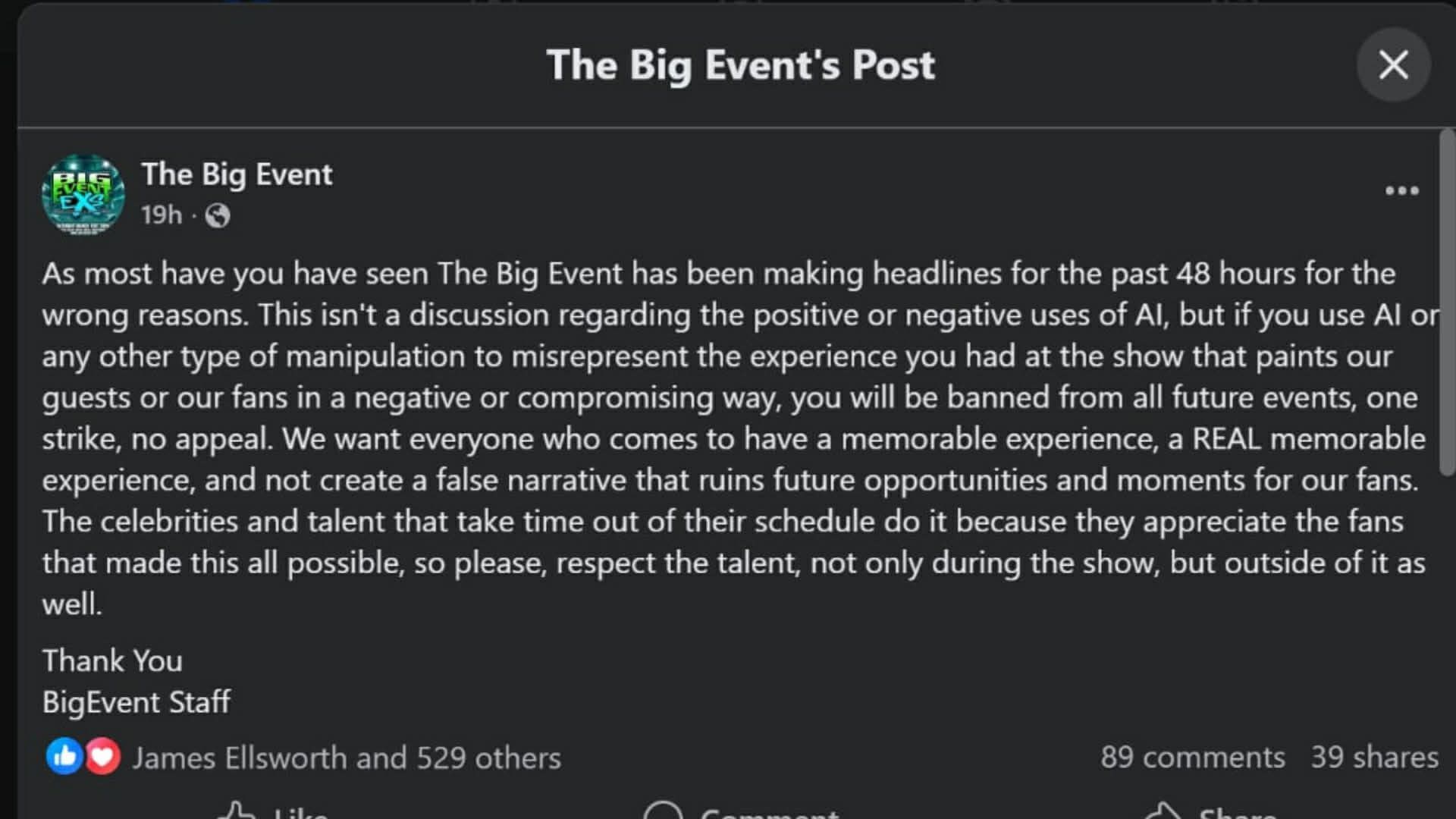The image size is (1456, 819).
Task: Open reactions breakdown via reaction icons cluster
Action: 83,757
